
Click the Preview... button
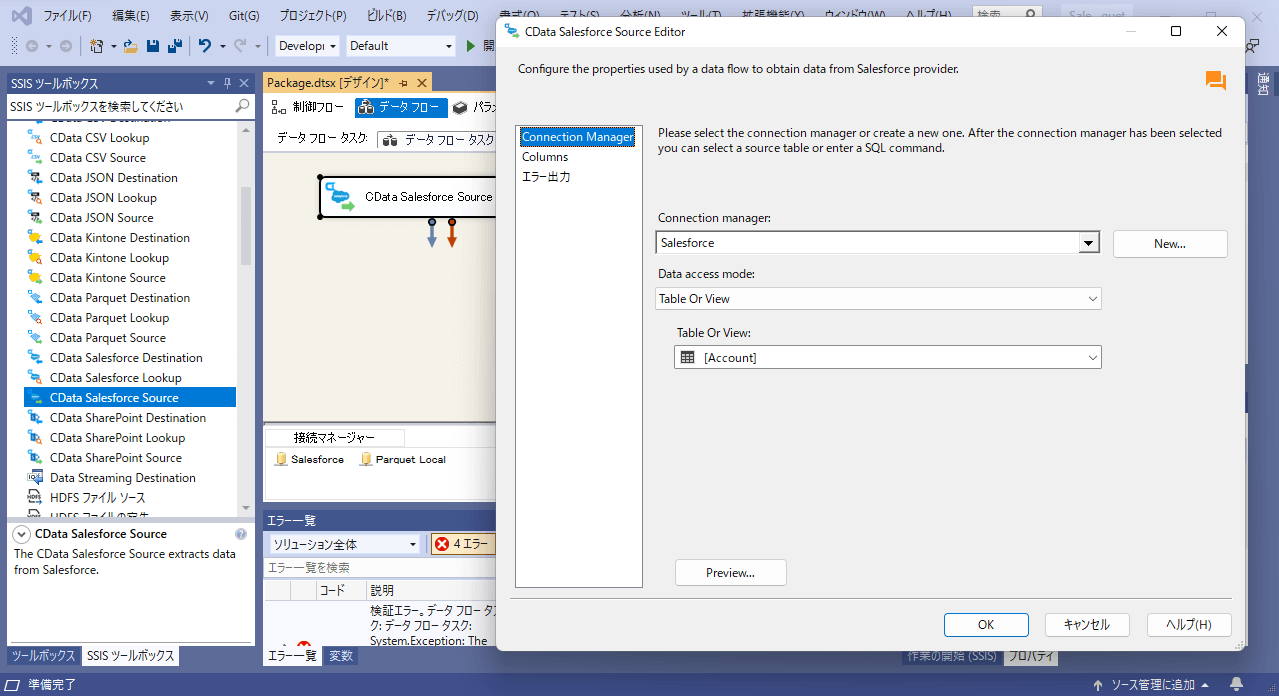(731, 573)
